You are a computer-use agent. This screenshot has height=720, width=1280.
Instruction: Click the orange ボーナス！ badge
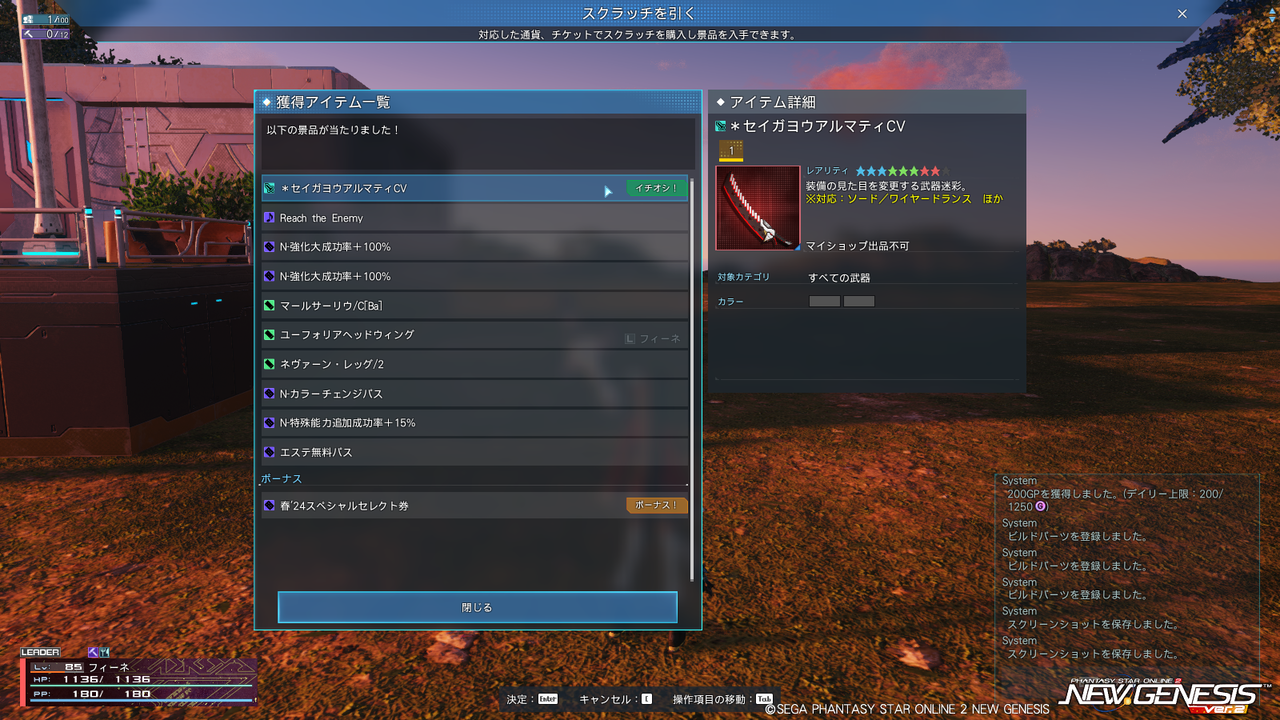pyautogui.click(x=657, y=505)
